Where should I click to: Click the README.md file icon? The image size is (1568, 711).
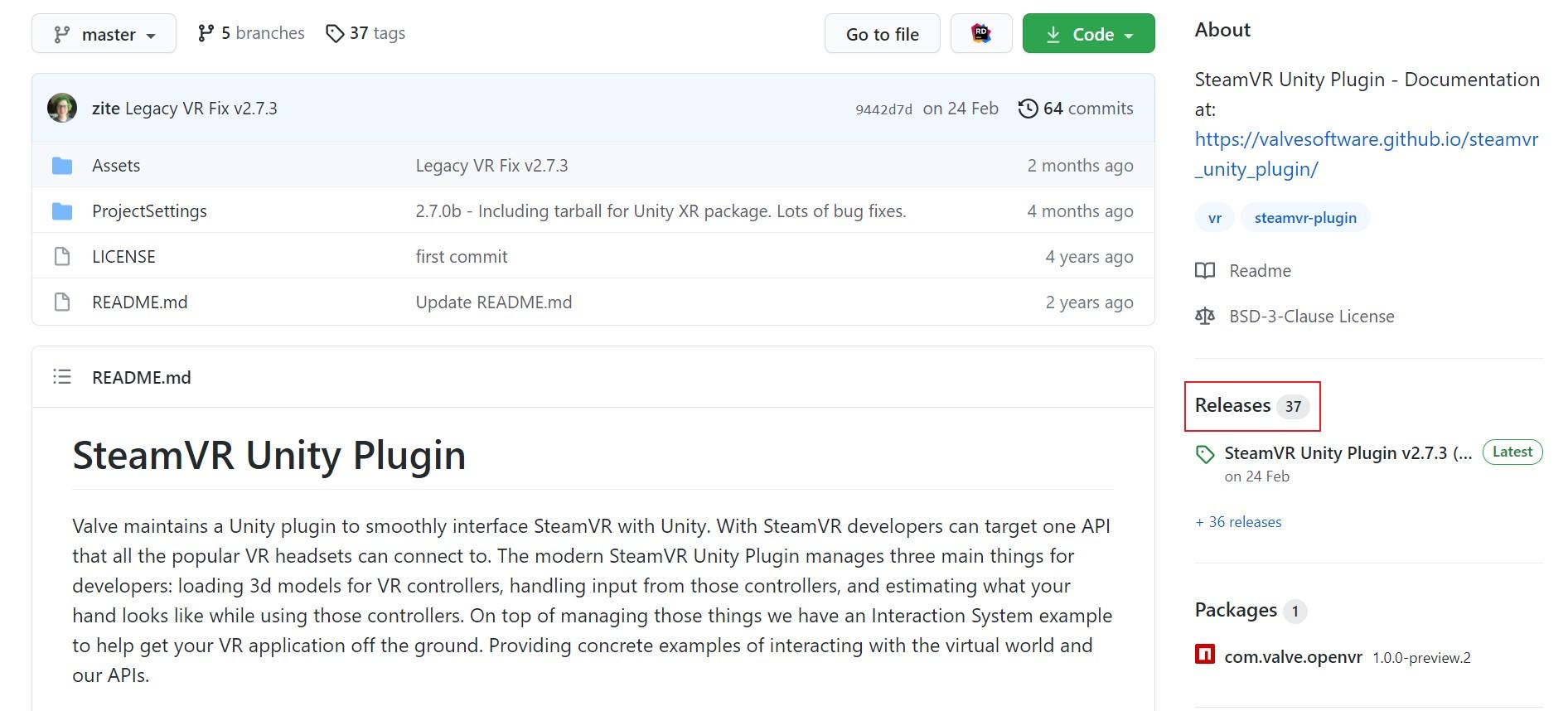click(62, 302)
